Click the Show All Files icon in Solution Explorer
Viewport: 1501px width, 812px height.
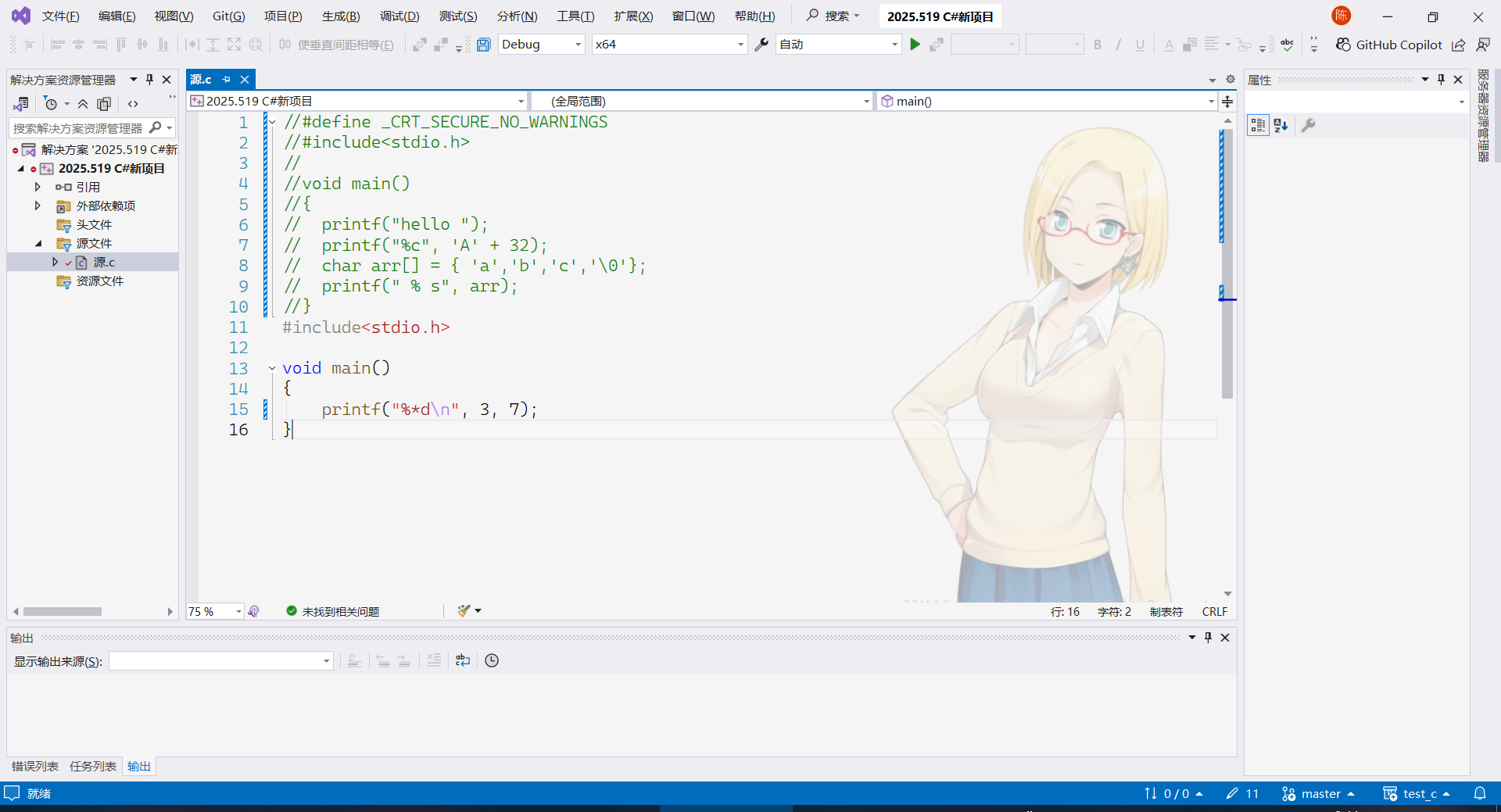[x=104, y=104]
